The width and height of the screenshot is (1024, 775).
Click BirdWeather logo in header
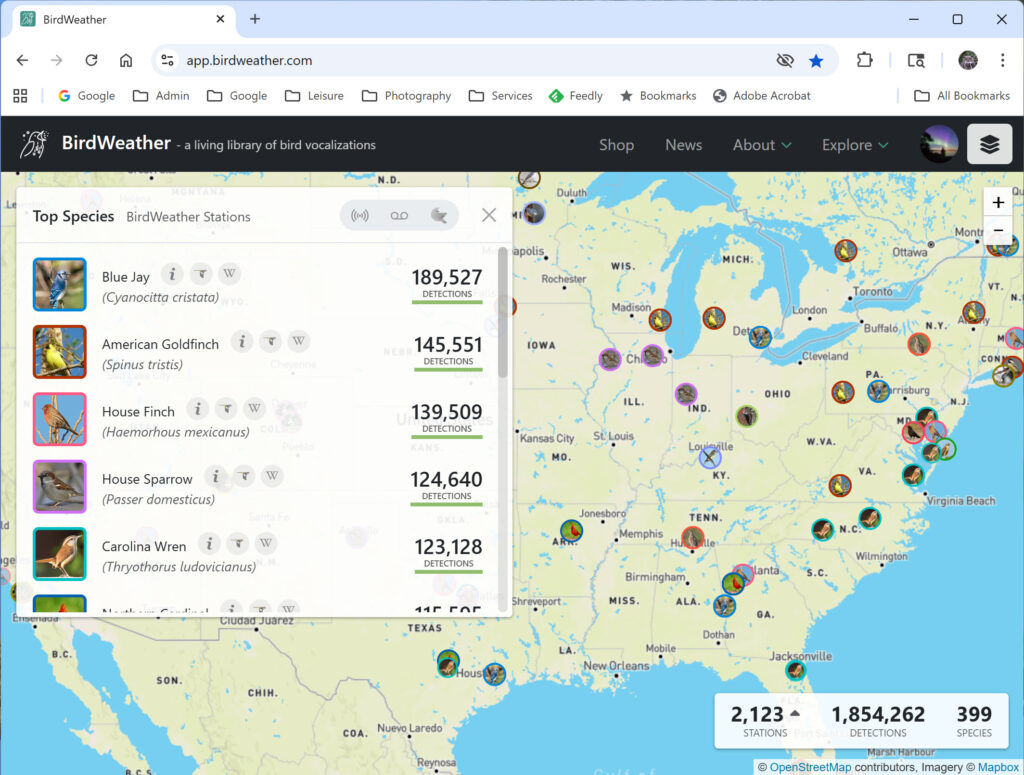click(x=35, y=144)
